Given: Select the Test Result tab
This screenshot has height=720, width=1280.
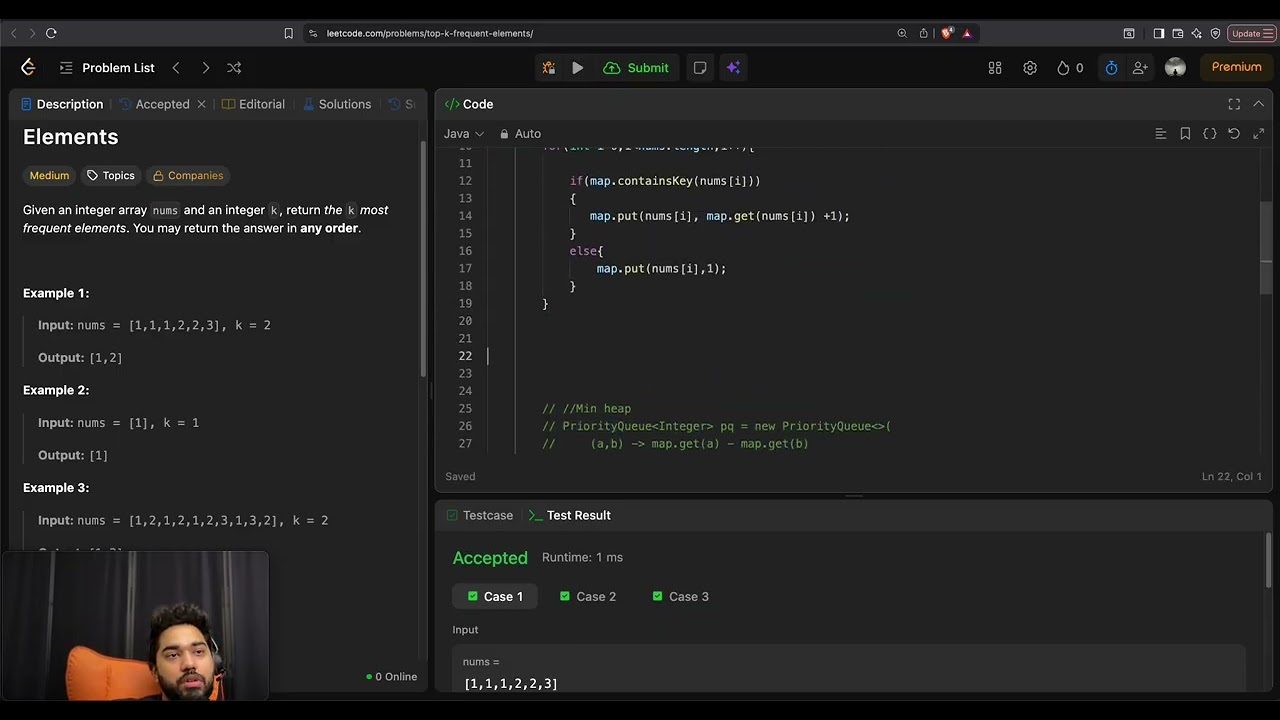Looking at the screenshot, I should [x=569, y=515].
